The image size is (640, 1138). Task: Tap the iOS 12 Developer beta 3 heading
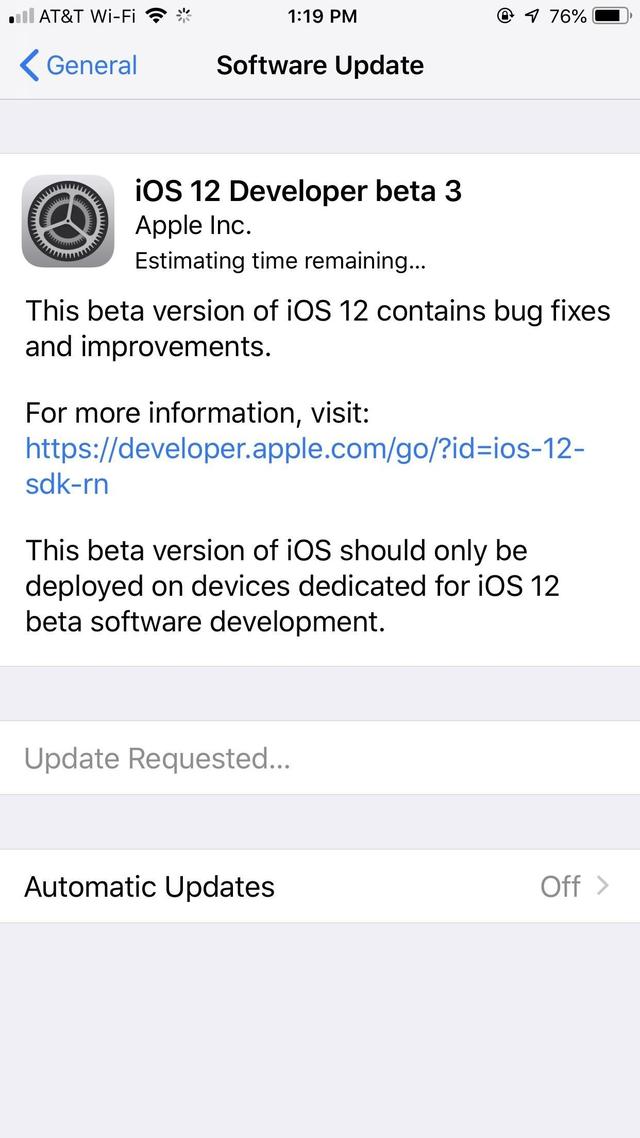(298, 191)
